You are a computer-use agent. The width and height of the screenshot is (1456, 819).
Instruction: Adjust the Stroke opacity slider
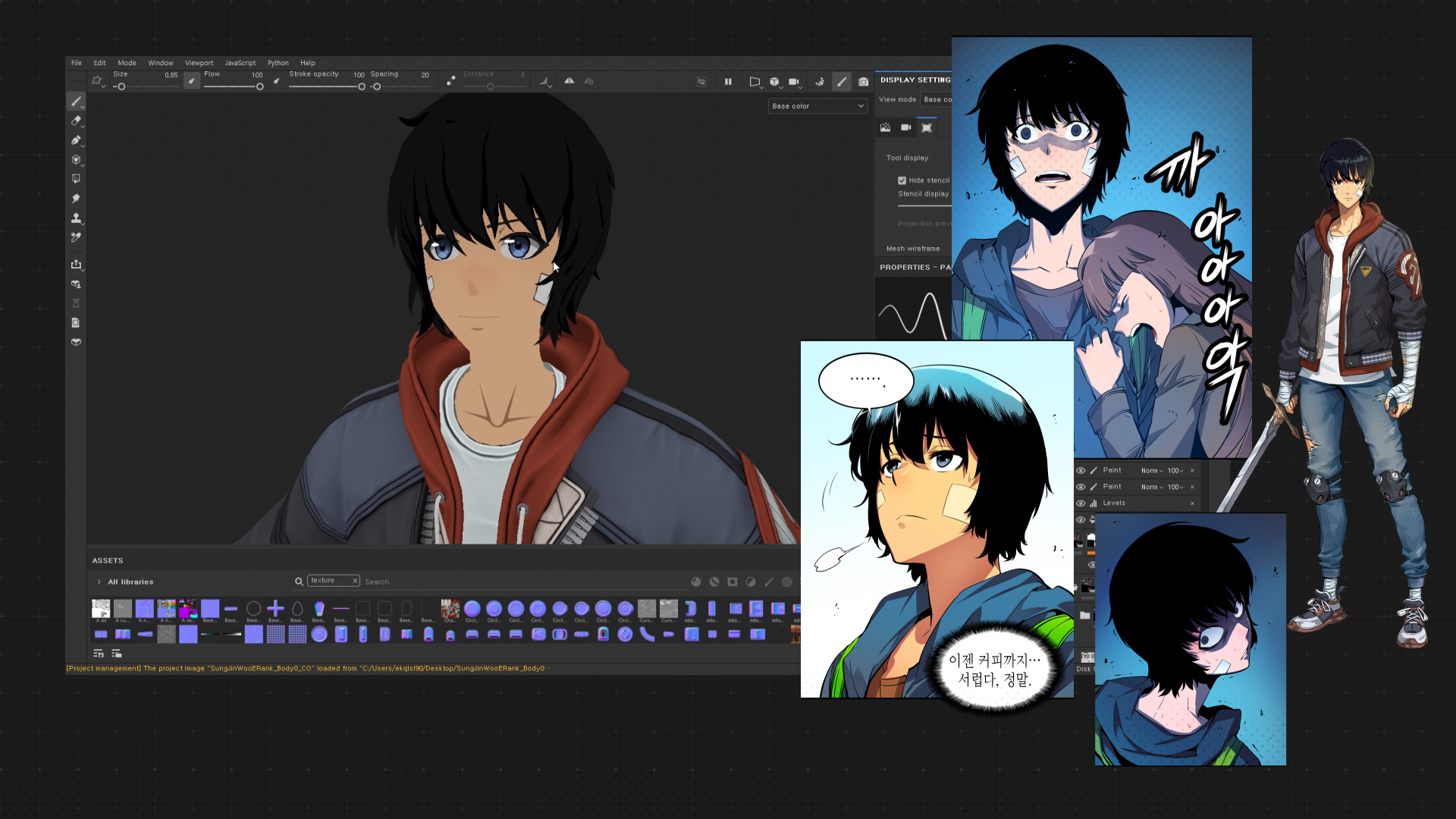327,86
